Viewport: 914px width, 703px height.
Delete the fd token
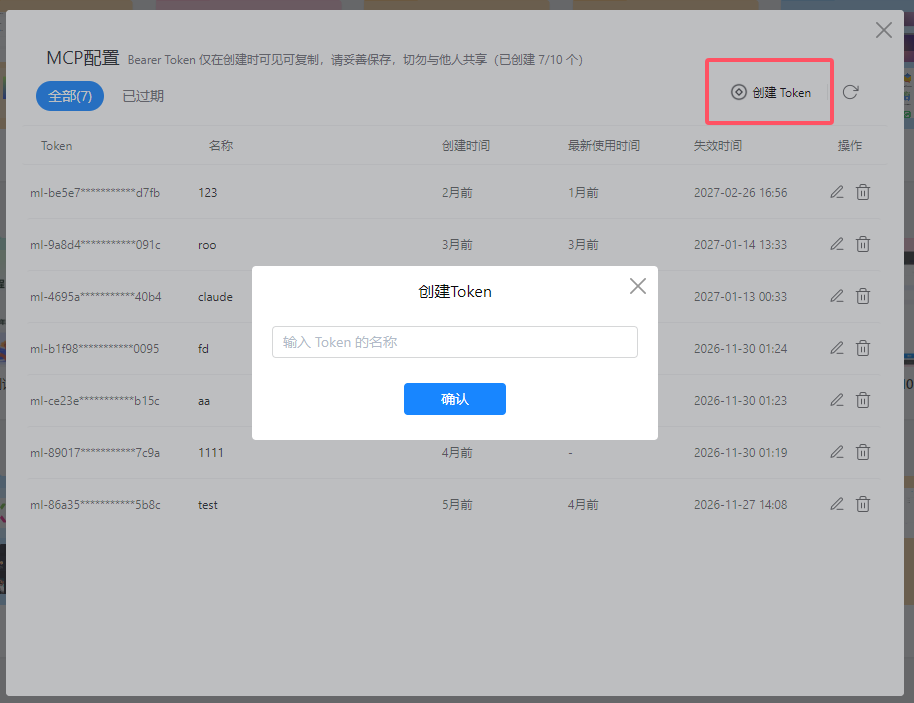pos(863,348)
